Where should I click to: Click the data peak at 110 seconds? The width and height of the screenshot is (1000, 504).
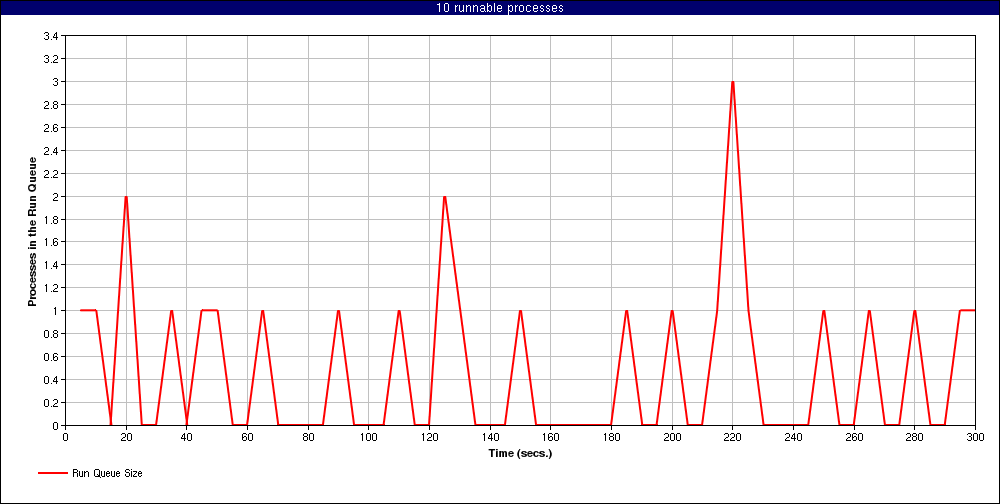tap(399, 311)
